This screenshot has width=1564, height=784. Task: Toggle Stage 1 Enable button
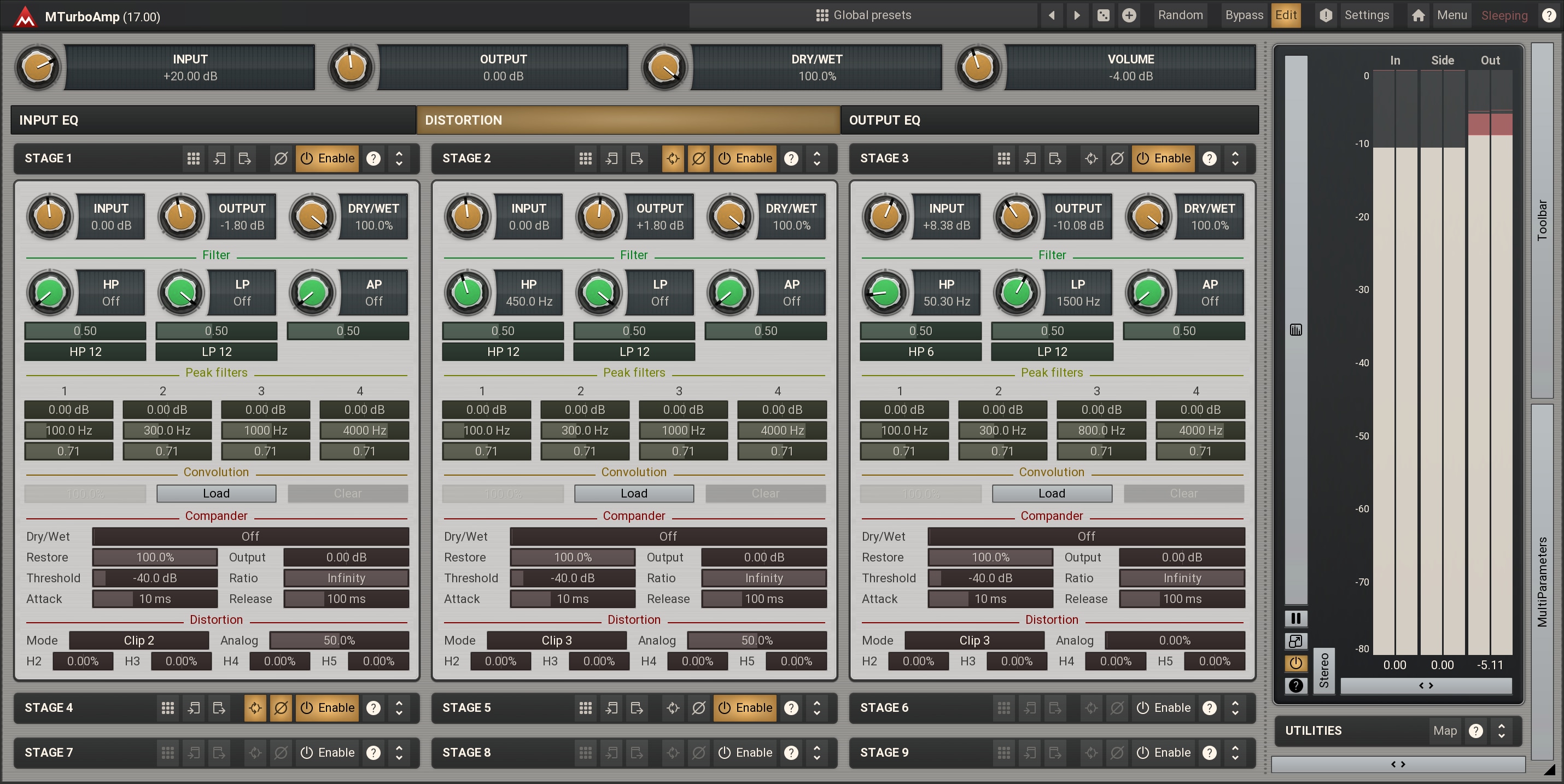pos(327,159)
